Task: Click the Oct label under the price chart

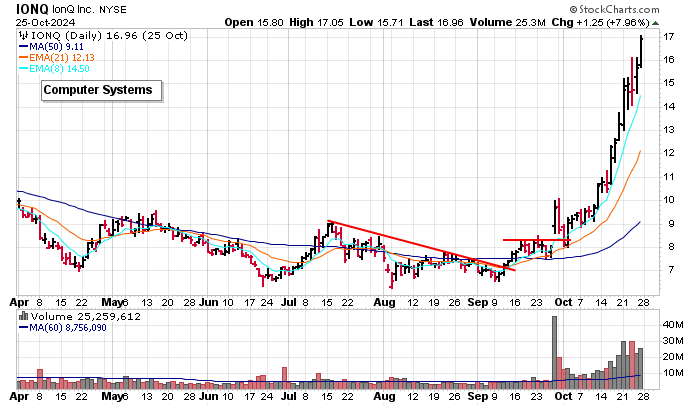Action: (x=563, y=302)
